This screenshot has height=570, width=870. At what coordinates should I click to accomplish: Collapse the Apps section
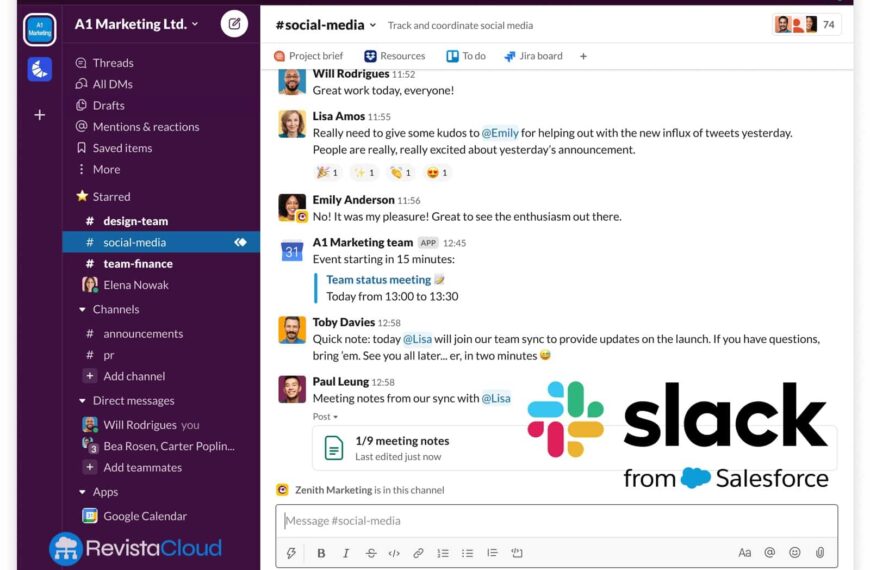(x=82, y=492)
